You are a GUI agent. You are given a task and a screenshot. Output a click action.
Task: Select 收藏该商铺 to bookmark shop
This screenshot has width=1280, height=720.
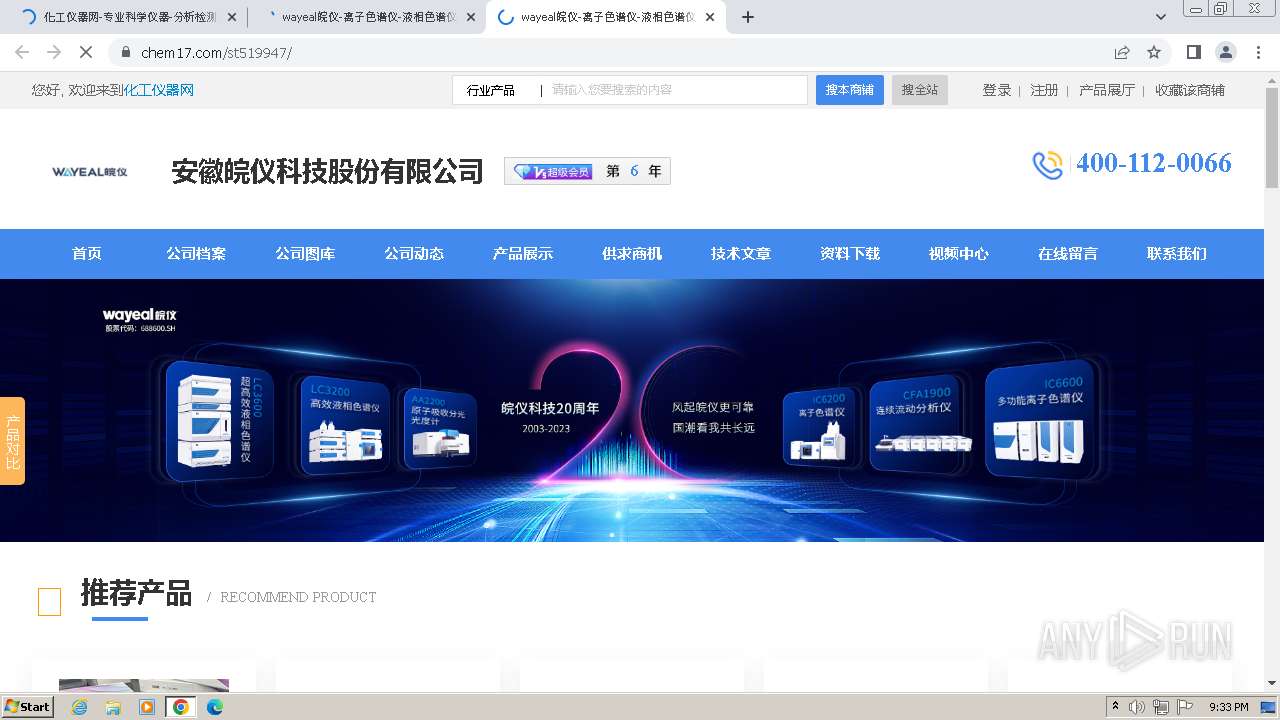point(1190,90)
